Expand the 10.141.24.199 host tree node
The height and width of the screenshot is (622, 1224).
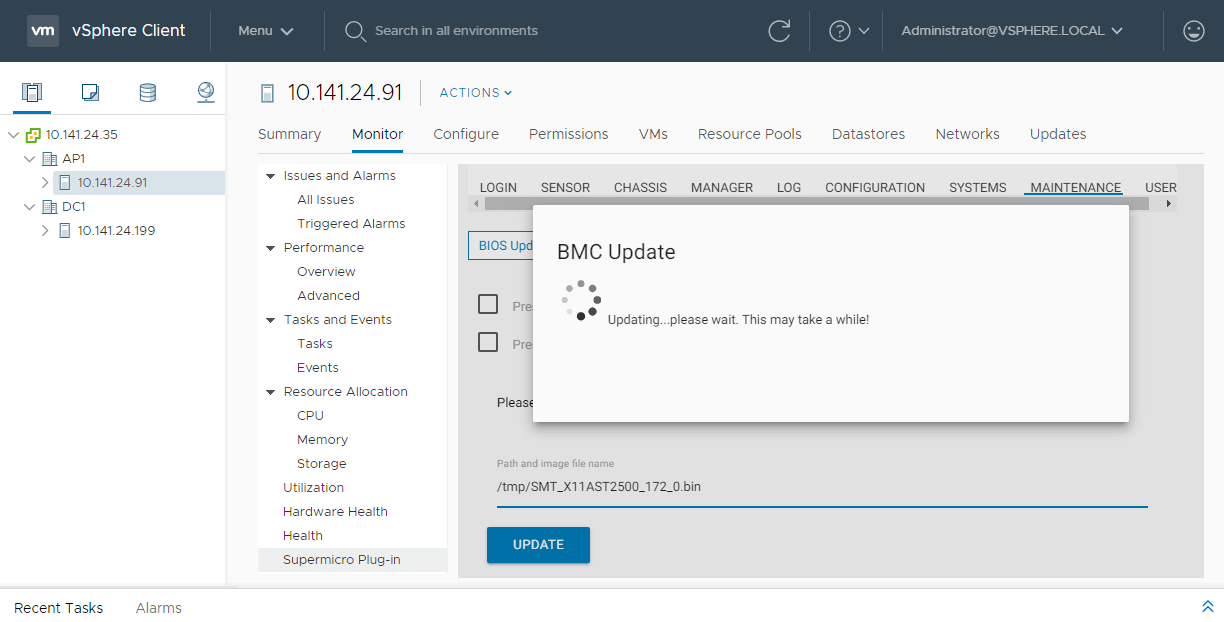pos(45,231)
